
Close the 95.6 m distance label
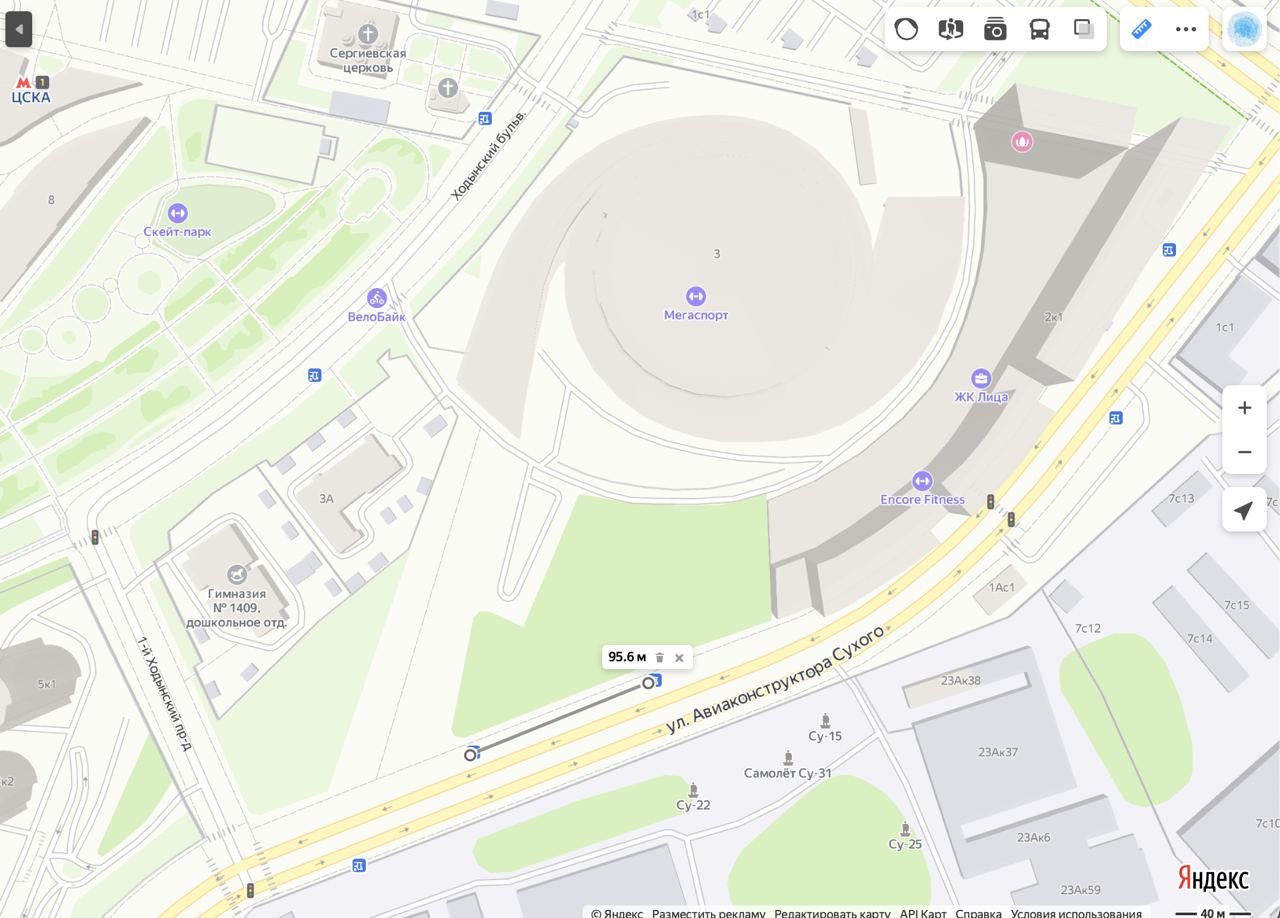tap(679, 657)
